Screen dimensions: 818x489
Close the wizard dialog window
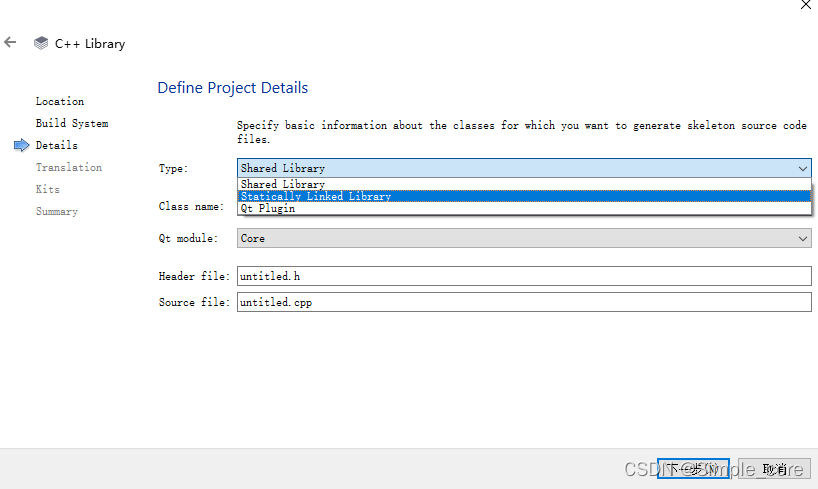click(805, 5)
